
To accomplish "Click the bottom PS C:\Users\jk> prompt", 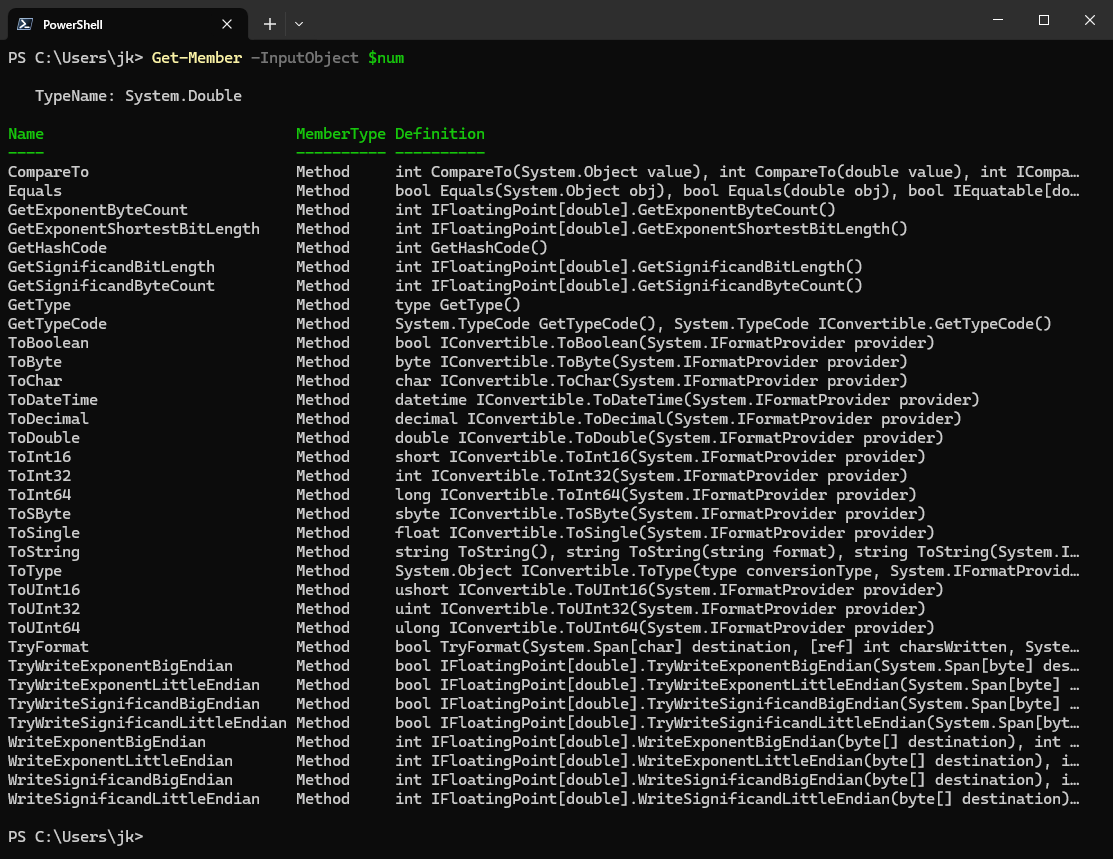I will [75, 837].
